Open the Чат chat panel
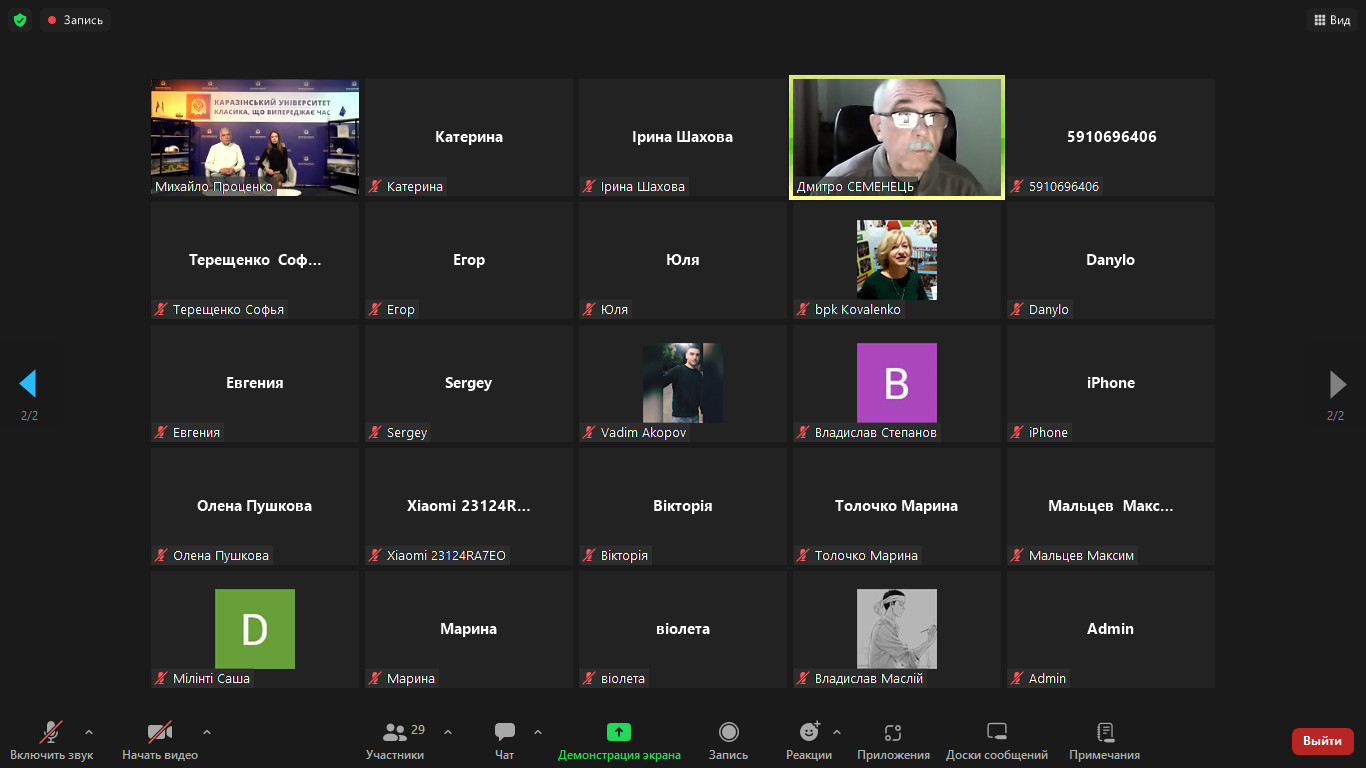This screenshot has width=1366, height=768. tap(505, 740)
